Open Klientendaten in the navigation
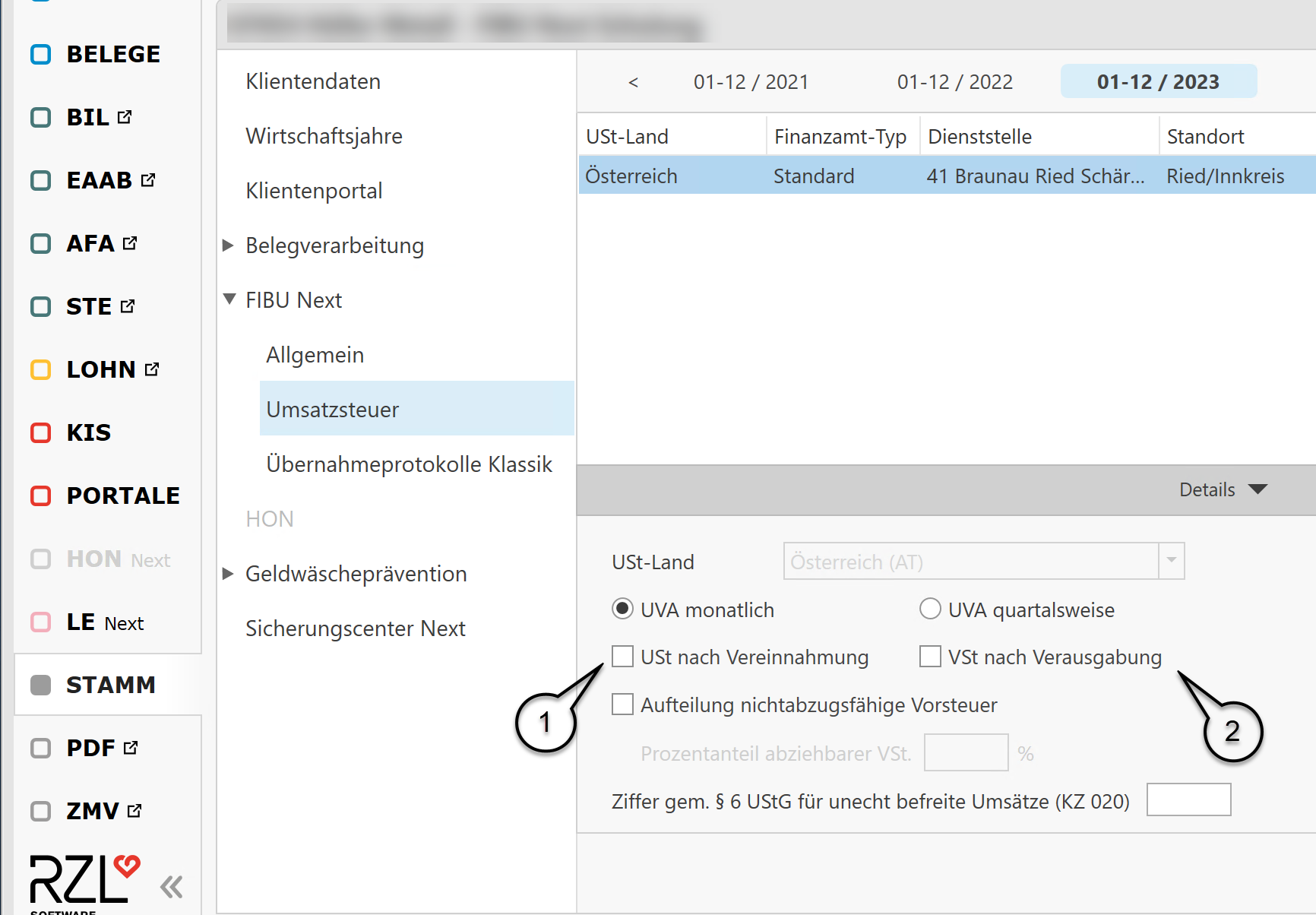 click(313, 81)
